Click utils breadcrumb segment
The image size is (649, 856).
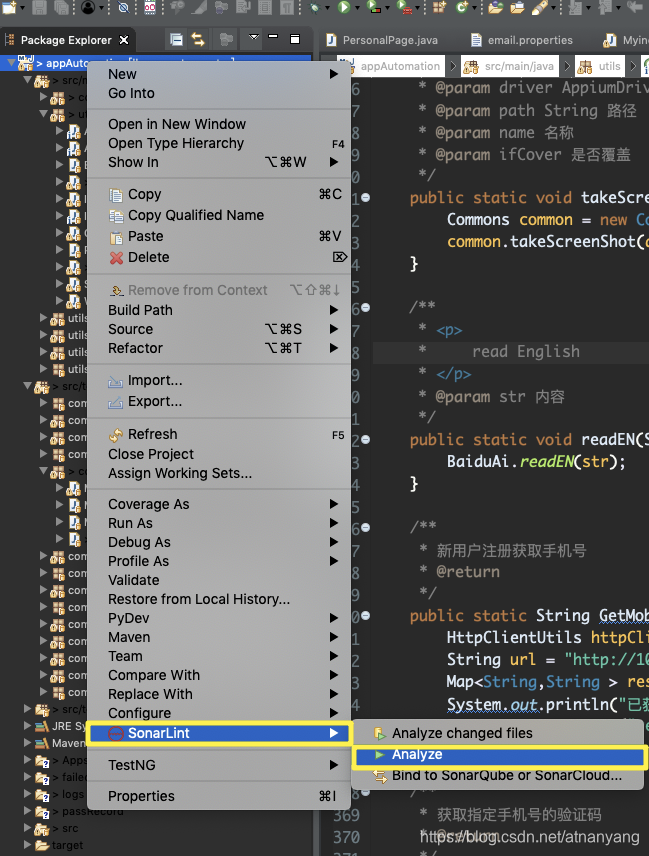click(x=600, y=66)
